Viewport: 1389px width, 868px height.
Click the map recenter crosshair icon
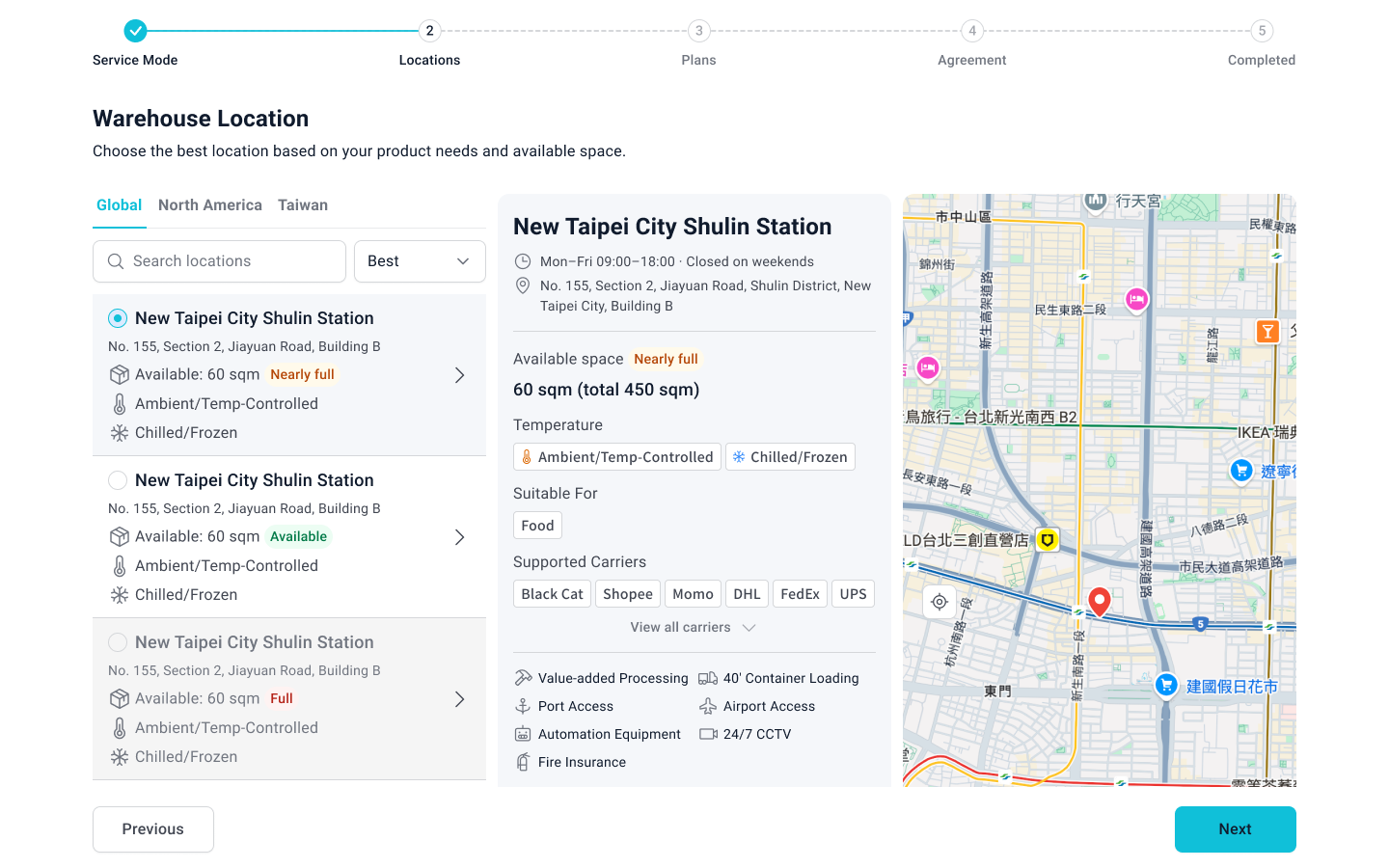pyautogui.click(x=940, y=603)
